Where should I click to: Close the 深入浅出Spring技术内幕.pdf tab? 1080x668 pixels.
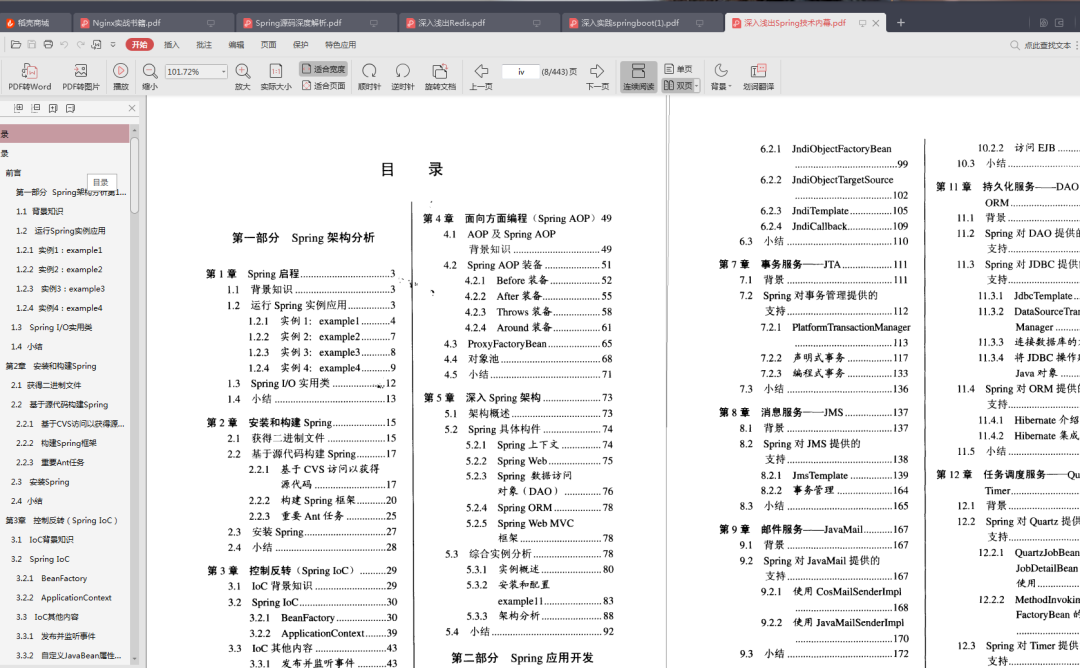tap(875, 23)
